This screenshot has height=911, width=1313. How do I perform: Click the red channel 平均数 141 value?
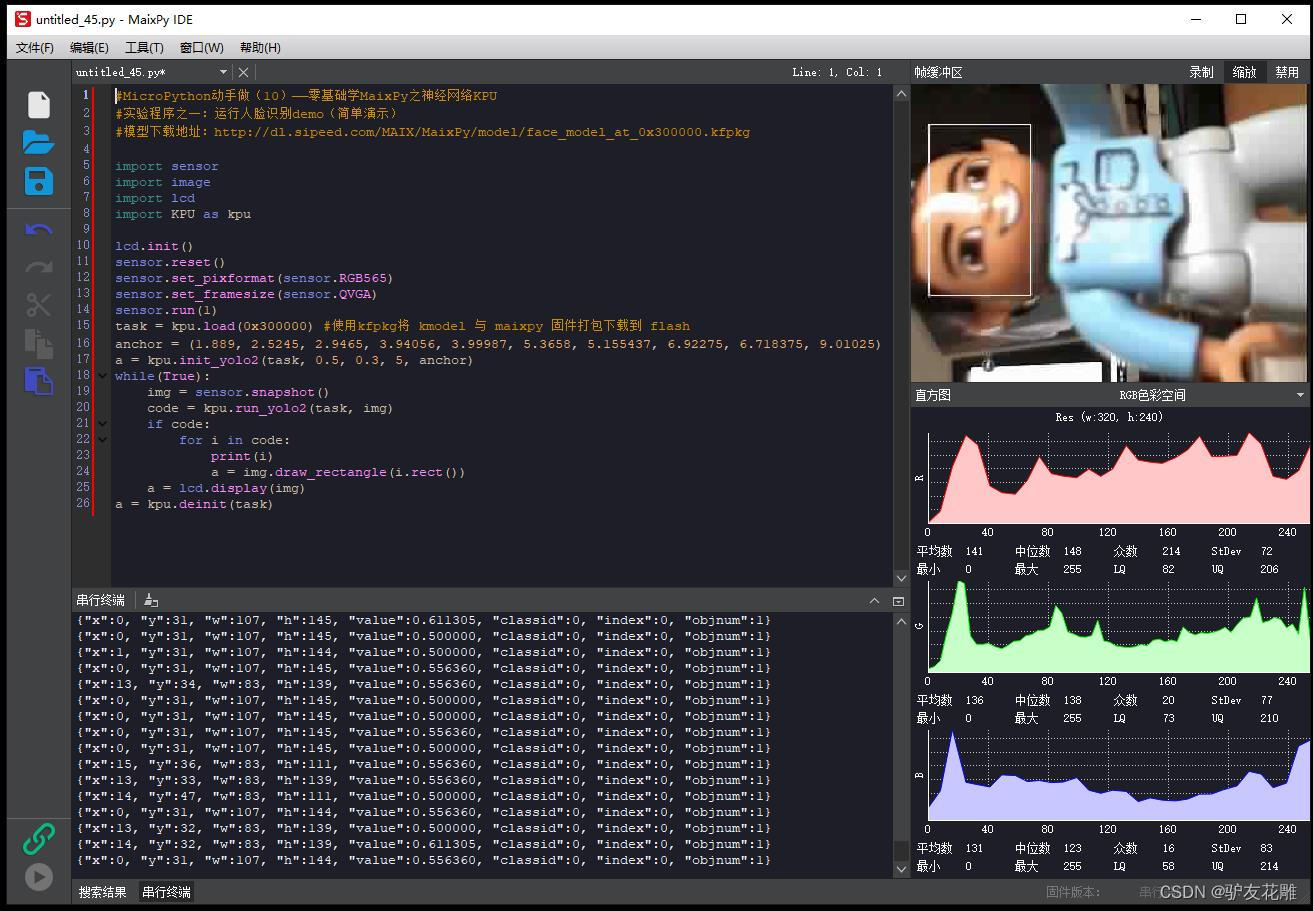coord(974,551)
